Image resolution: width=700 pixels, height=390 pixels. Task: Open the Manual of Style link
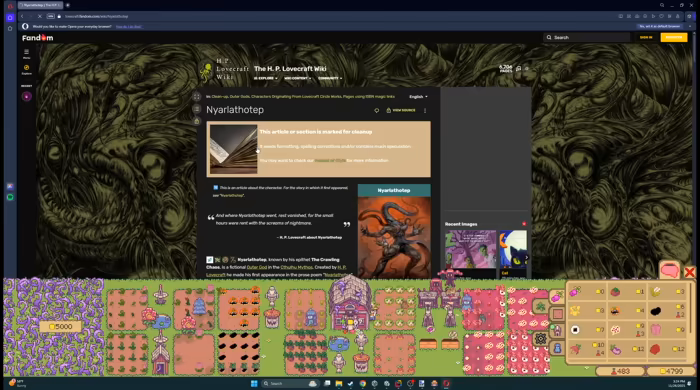pyautogui.click(x=330, y=161)
